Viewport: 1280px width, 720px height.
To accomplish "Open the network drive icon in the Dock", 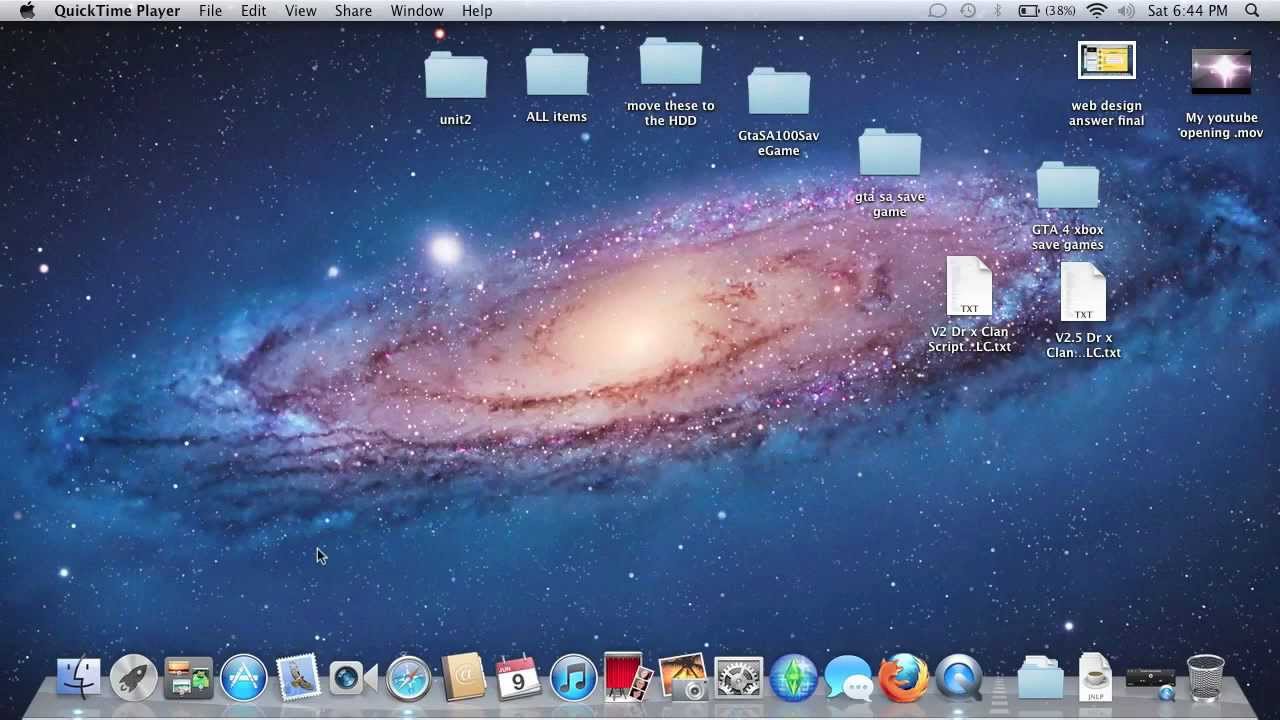I will click(1150, 680).
